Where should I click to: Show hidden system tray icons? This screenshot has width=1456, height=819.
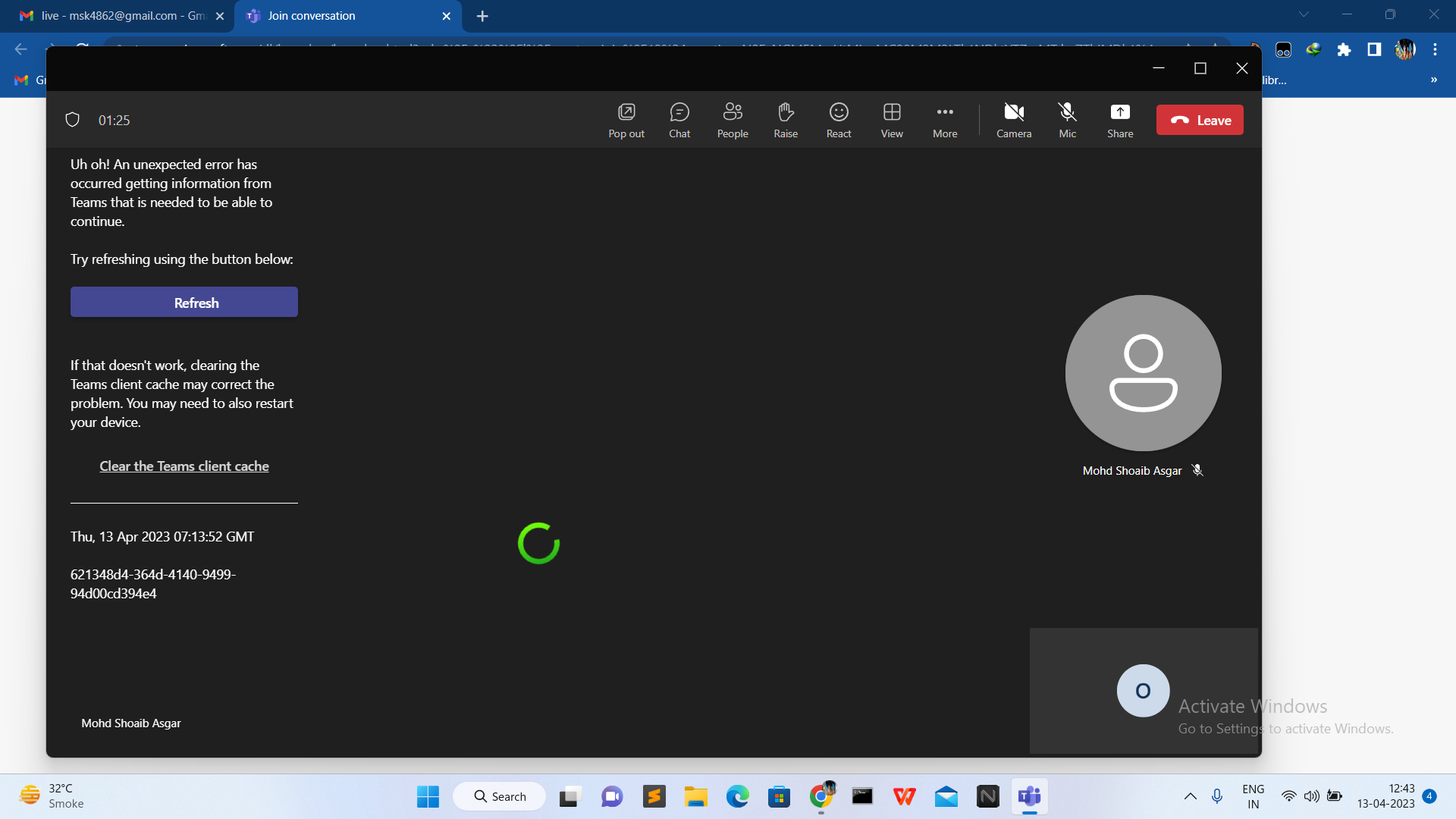coord(1190,796)
